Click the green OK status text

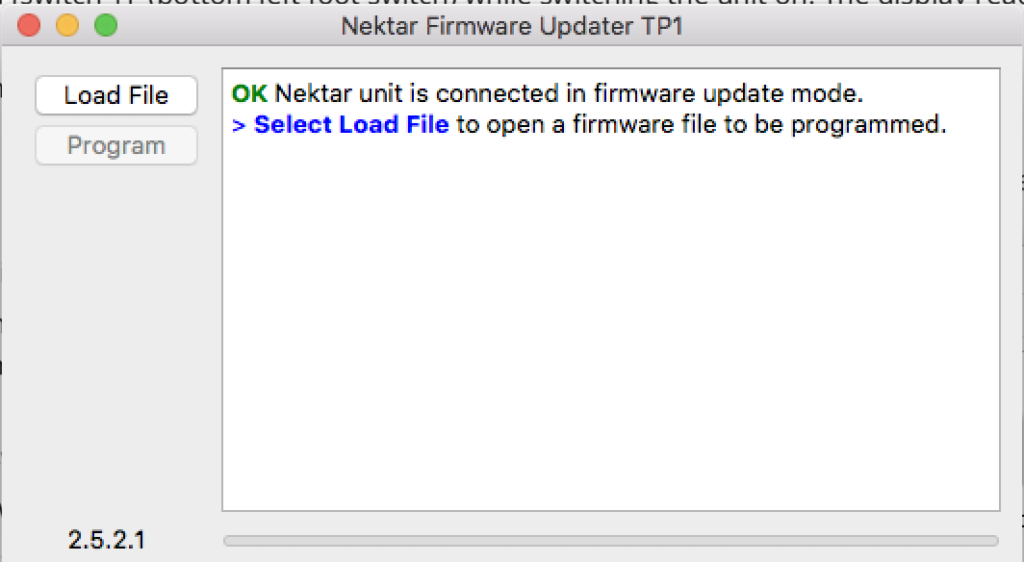click(x=249, y=95)
